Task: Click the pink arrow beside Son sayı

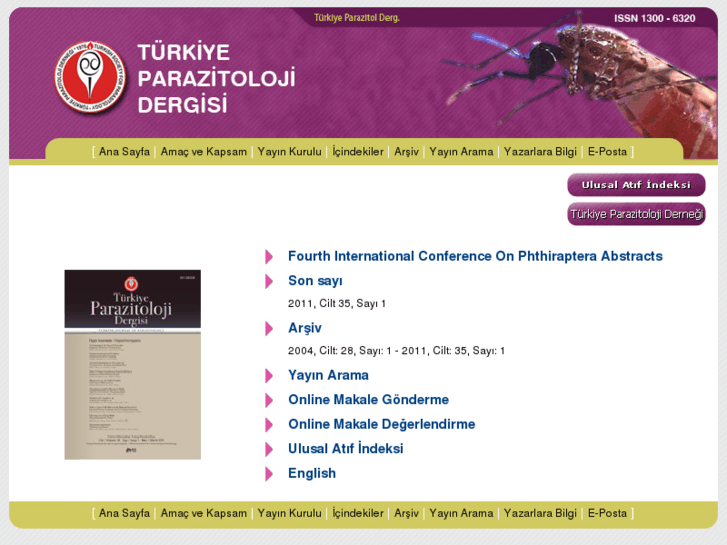Action: pyautogui.click(x=269, y=282)
